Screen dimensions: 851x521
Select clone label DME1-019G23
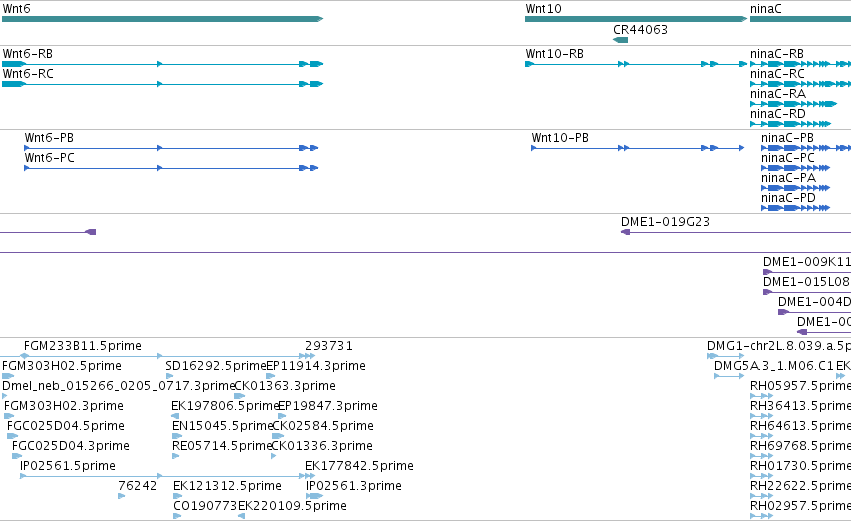665,222
